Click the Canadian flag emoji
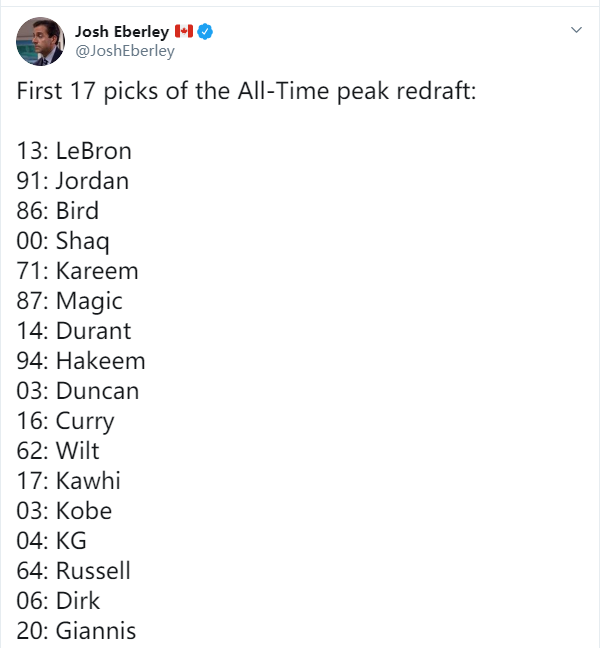The height and width of the screenshot is (648, 600). (184, 31)
